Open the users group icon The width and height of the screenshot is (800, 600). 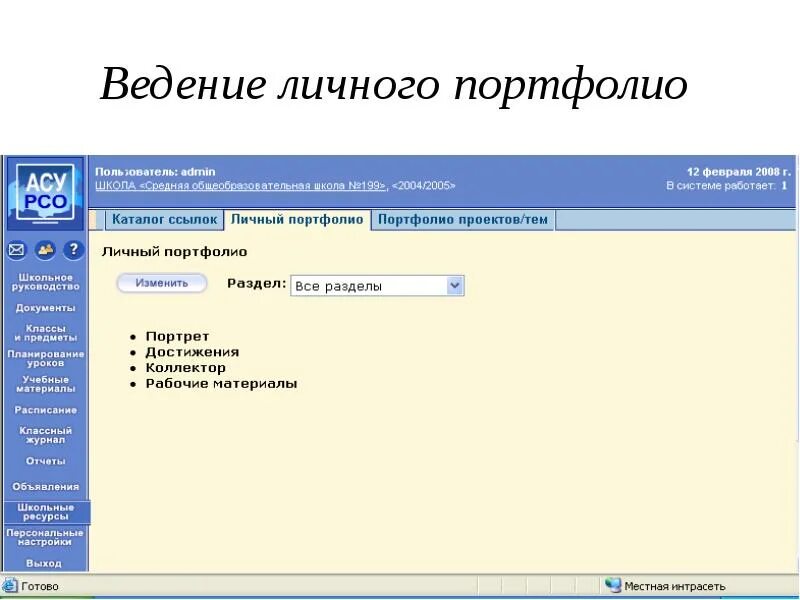[45, 250]
